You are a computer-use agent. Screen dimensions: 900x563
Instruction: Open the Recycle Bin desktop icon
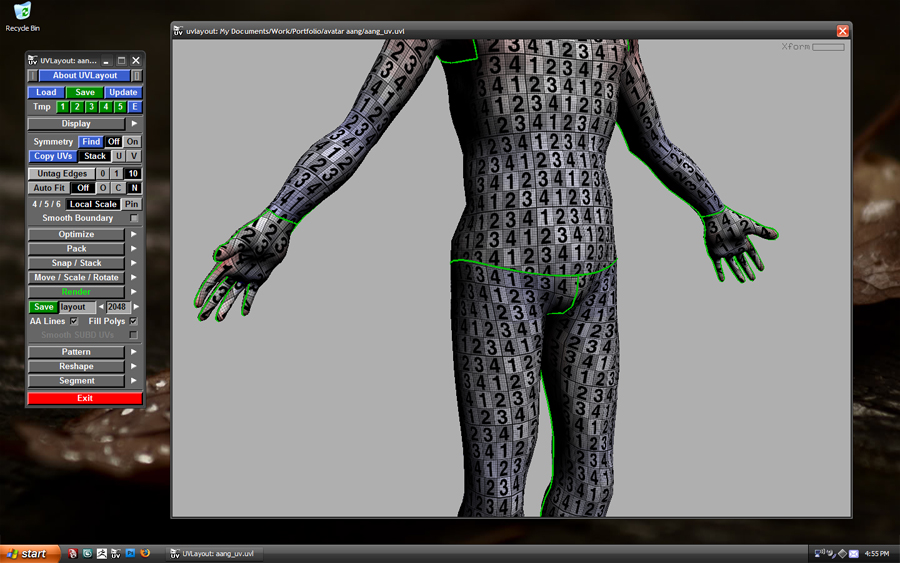(22, 16)
